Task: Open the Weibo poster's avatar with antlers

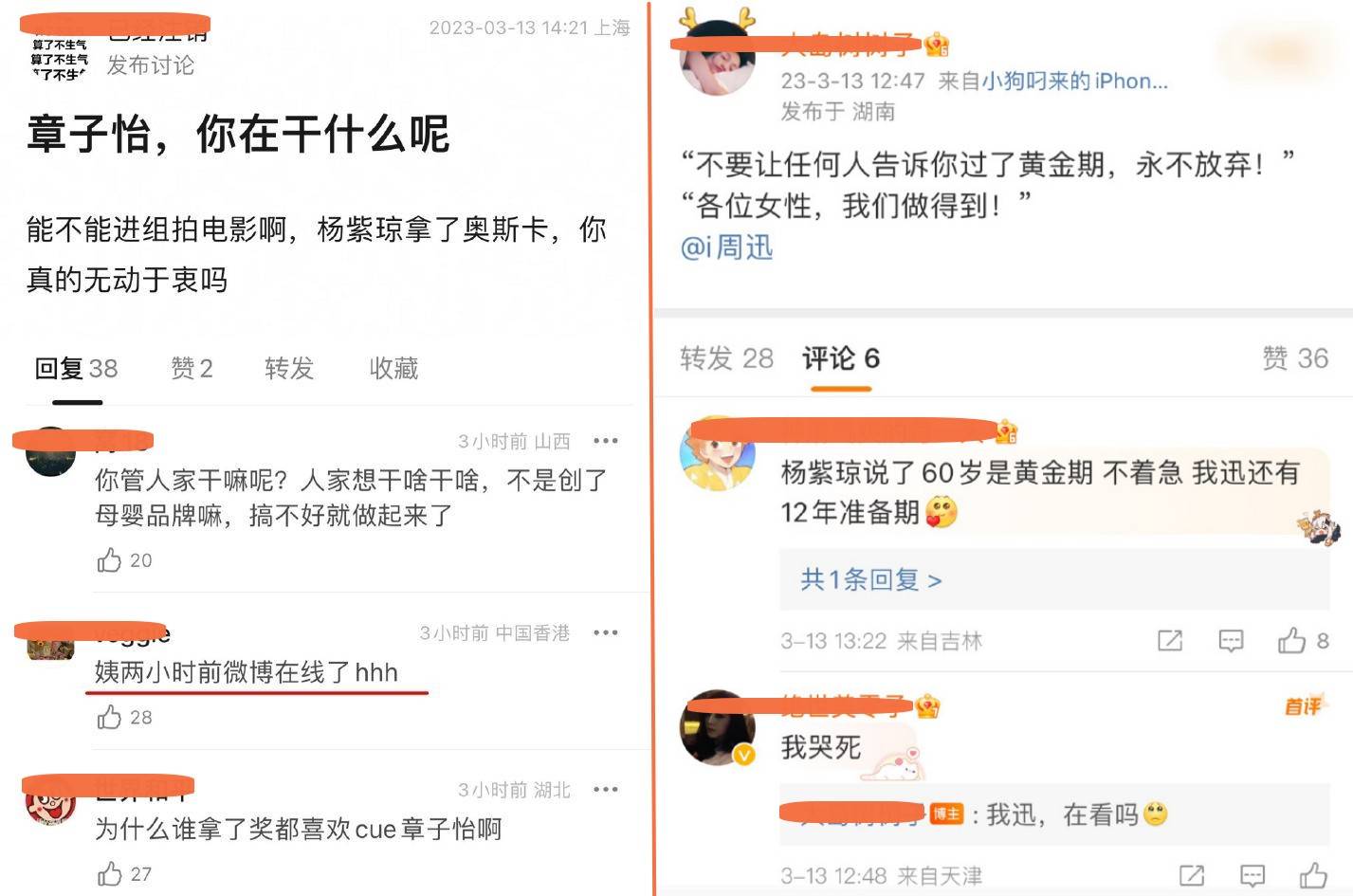Action: pyautogui.click(x=719, y=57)
